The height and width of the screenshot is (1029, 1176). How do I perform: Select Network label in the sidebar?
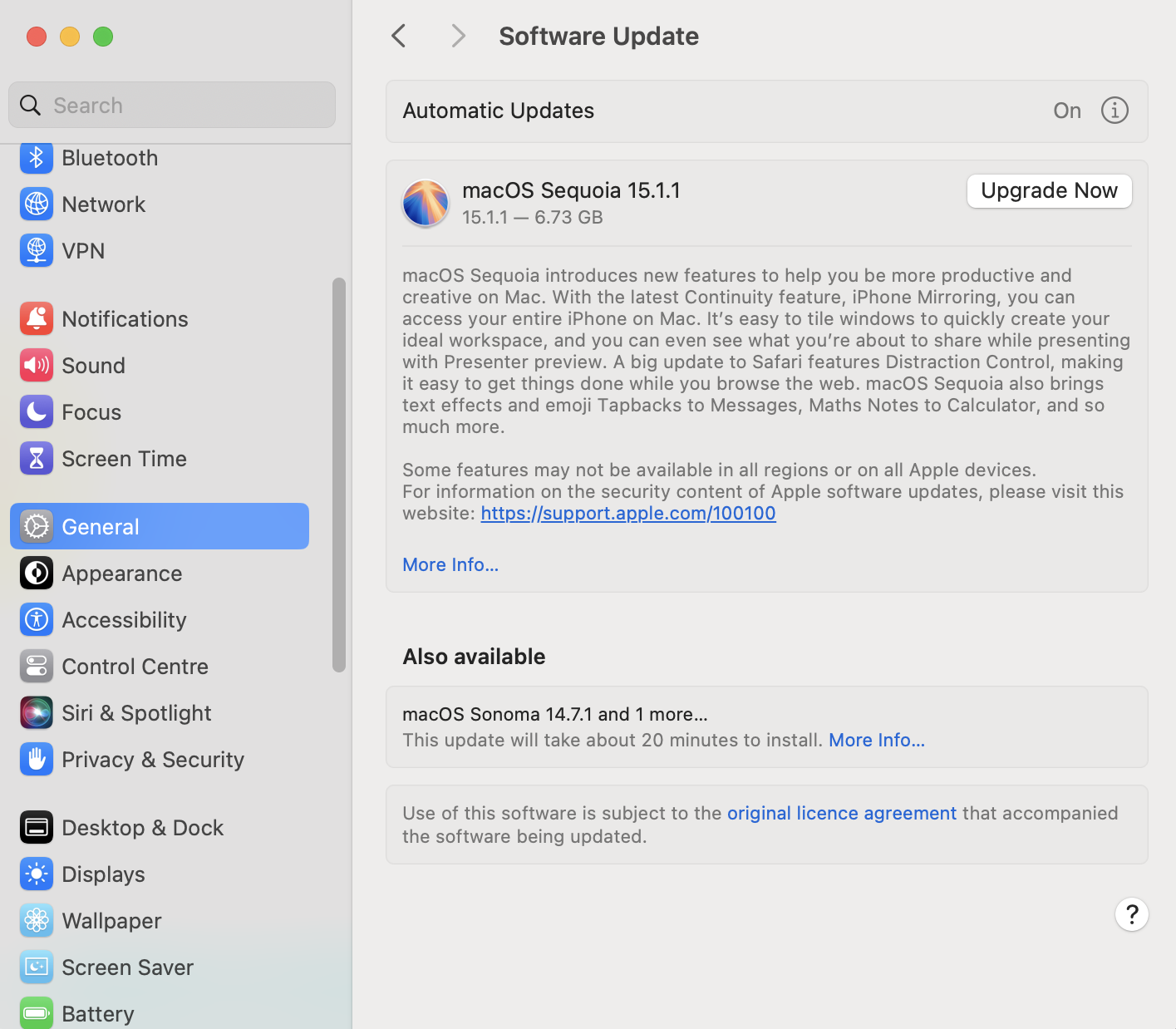[x=104, y=204]
